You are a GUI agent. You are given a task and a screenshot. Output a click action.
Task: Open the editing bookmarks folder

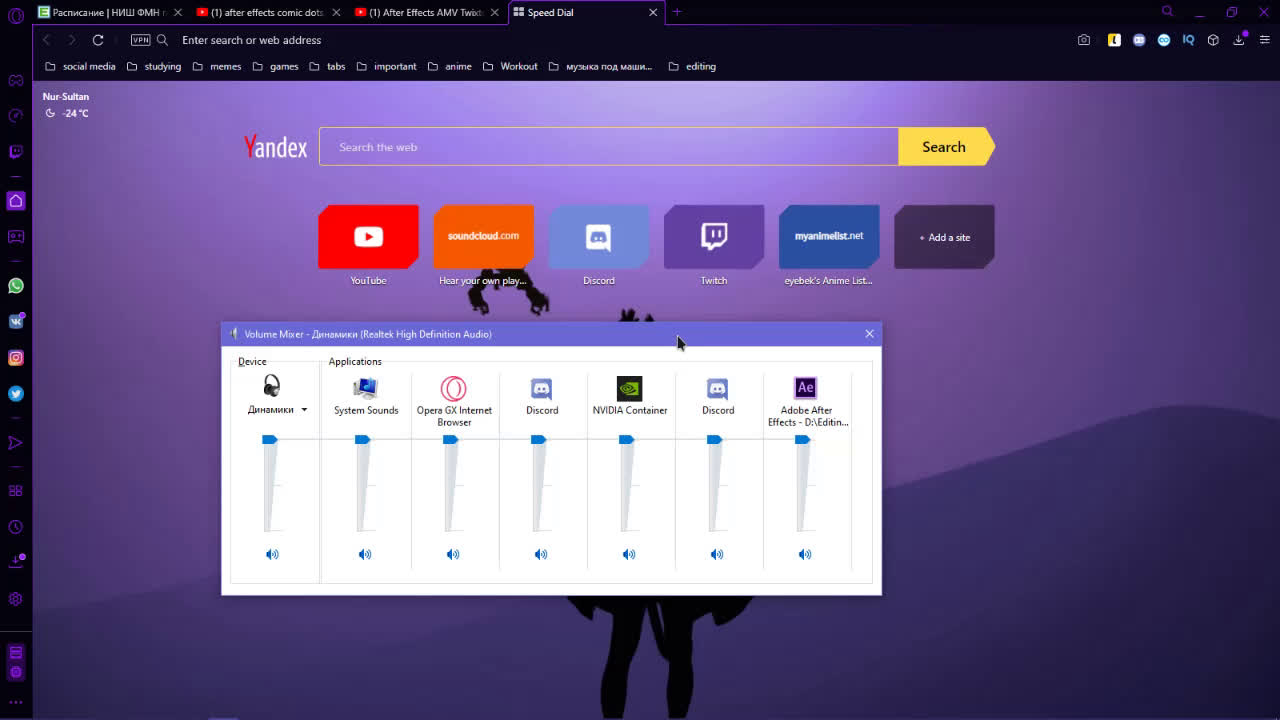click(x=691, y=67)
